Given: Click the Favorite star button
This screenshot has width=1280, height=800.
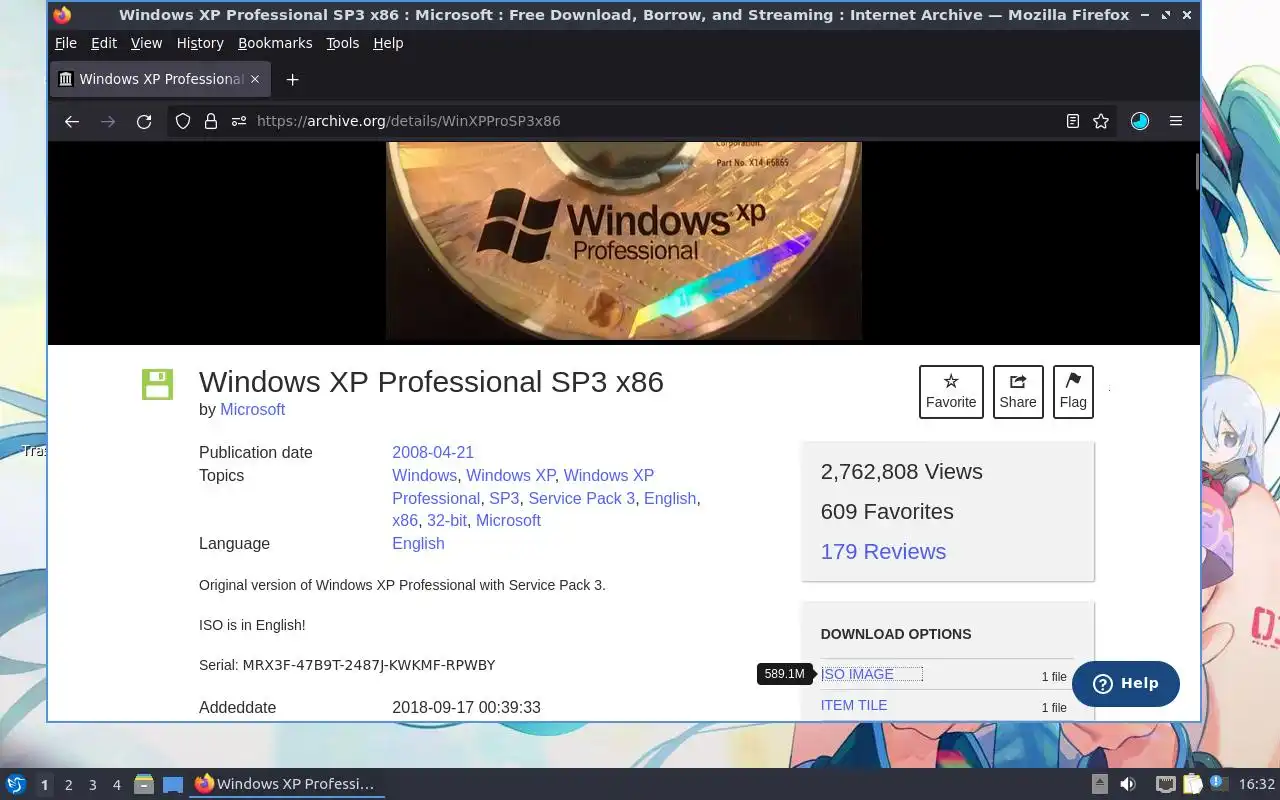Looking at the screenshot, I should [x=951, y=391].
